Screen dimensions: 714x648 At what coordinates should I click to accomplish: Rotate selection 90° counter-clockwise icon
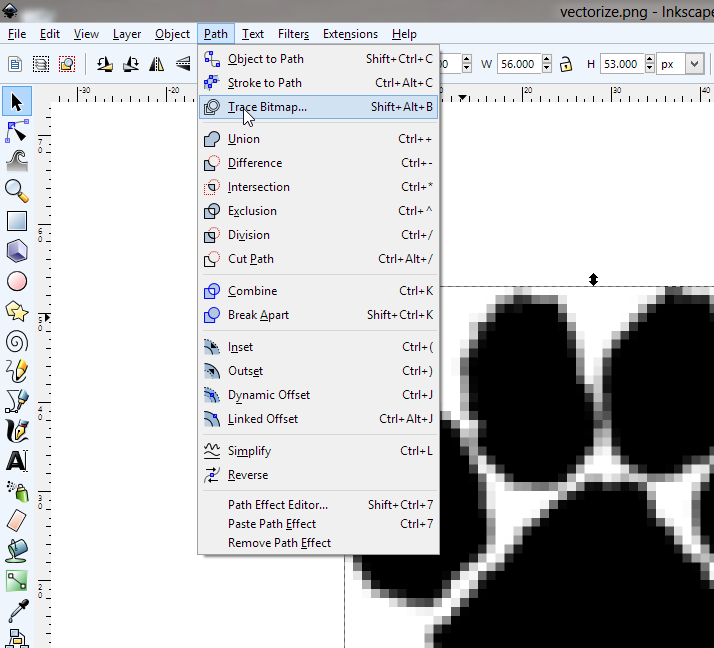click(x=105, y=64)
